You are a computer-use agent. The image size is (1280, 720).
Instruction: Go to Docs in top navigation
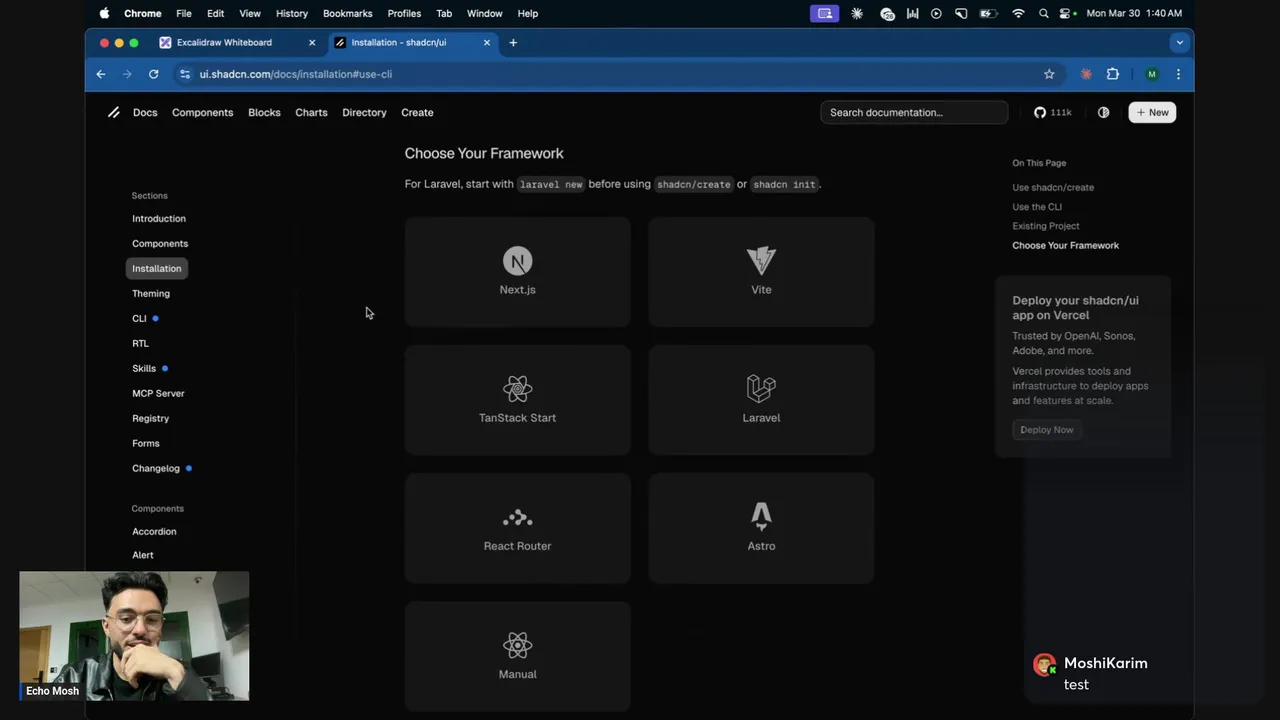tap(145, 112)
